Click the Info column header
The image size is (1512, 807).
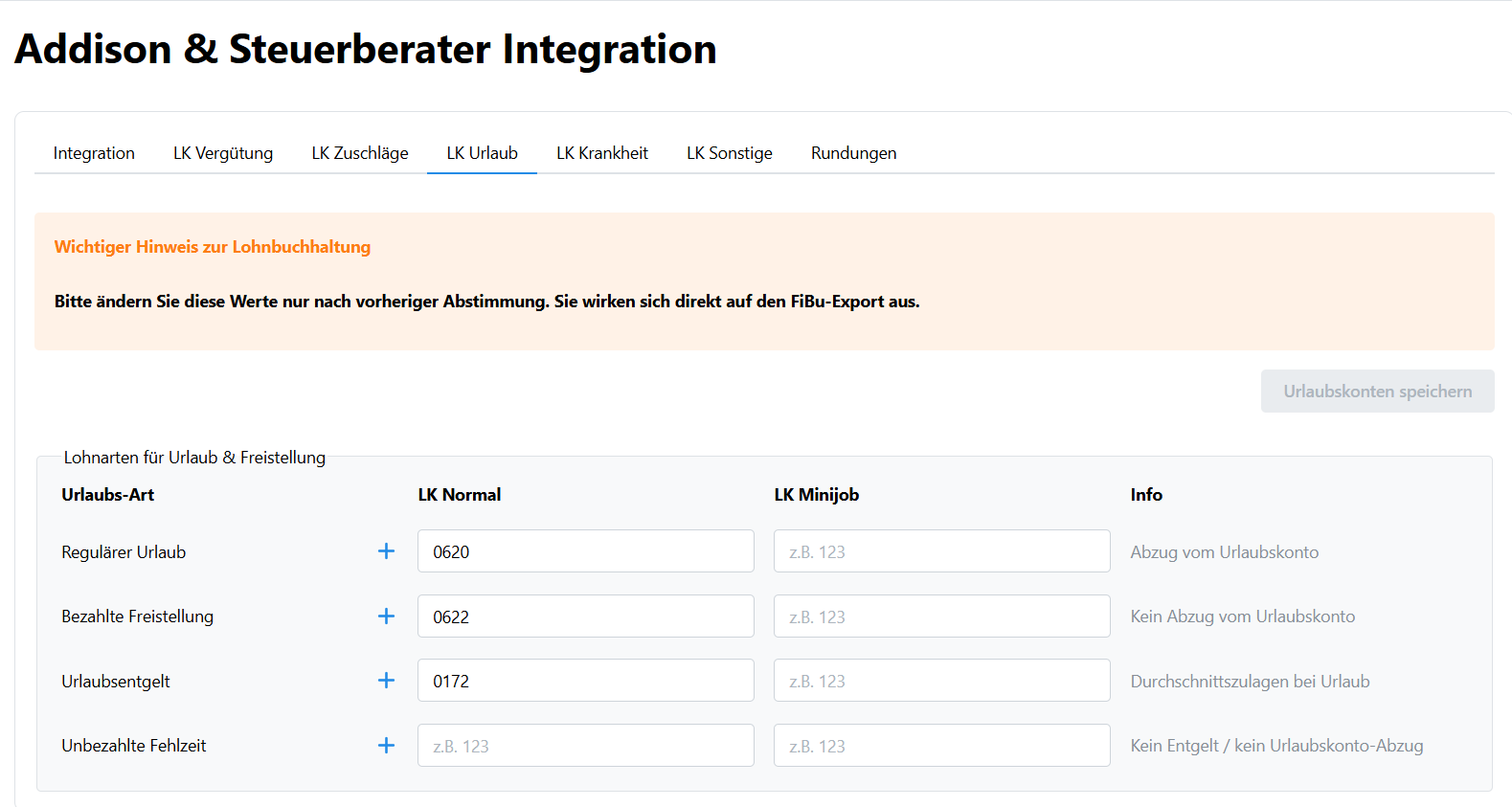click(1146, 495)
